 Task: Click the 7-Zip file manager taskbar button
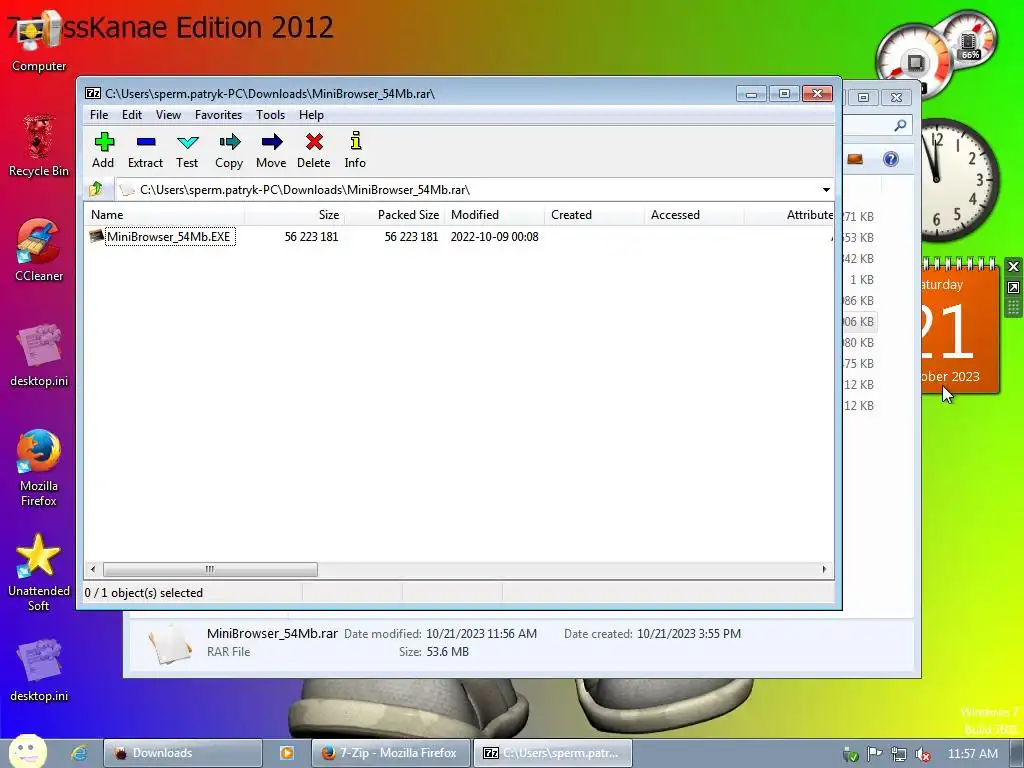click(553, 753)
